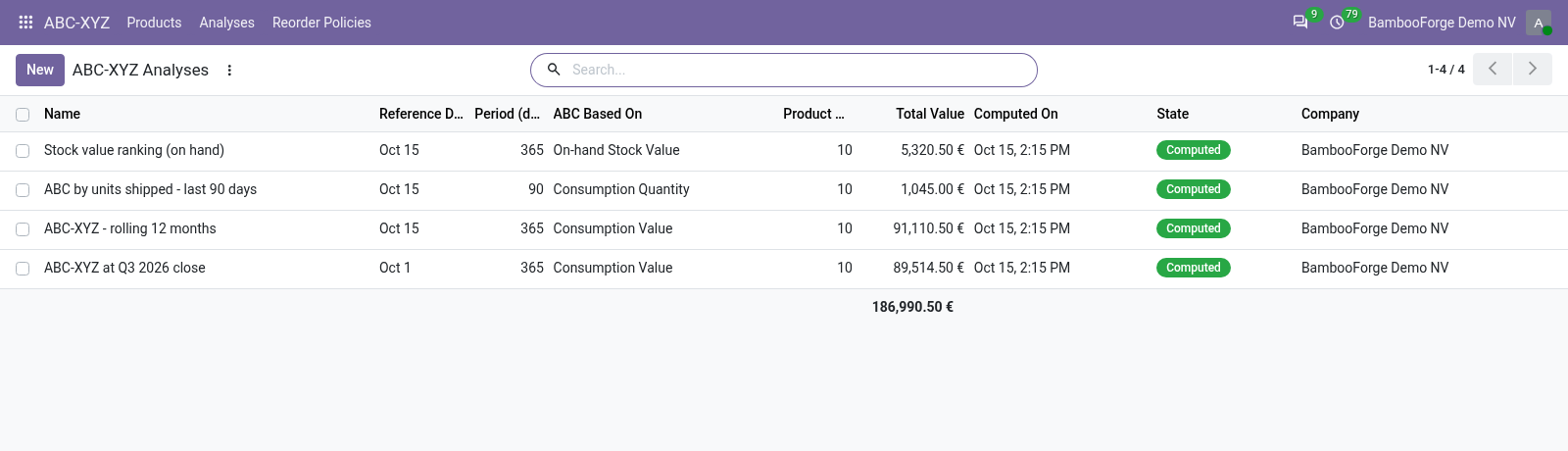Click total value '5,320.50 €'
The width and height of the screenshot is (1568, 451).
click(x=932, y=150)
